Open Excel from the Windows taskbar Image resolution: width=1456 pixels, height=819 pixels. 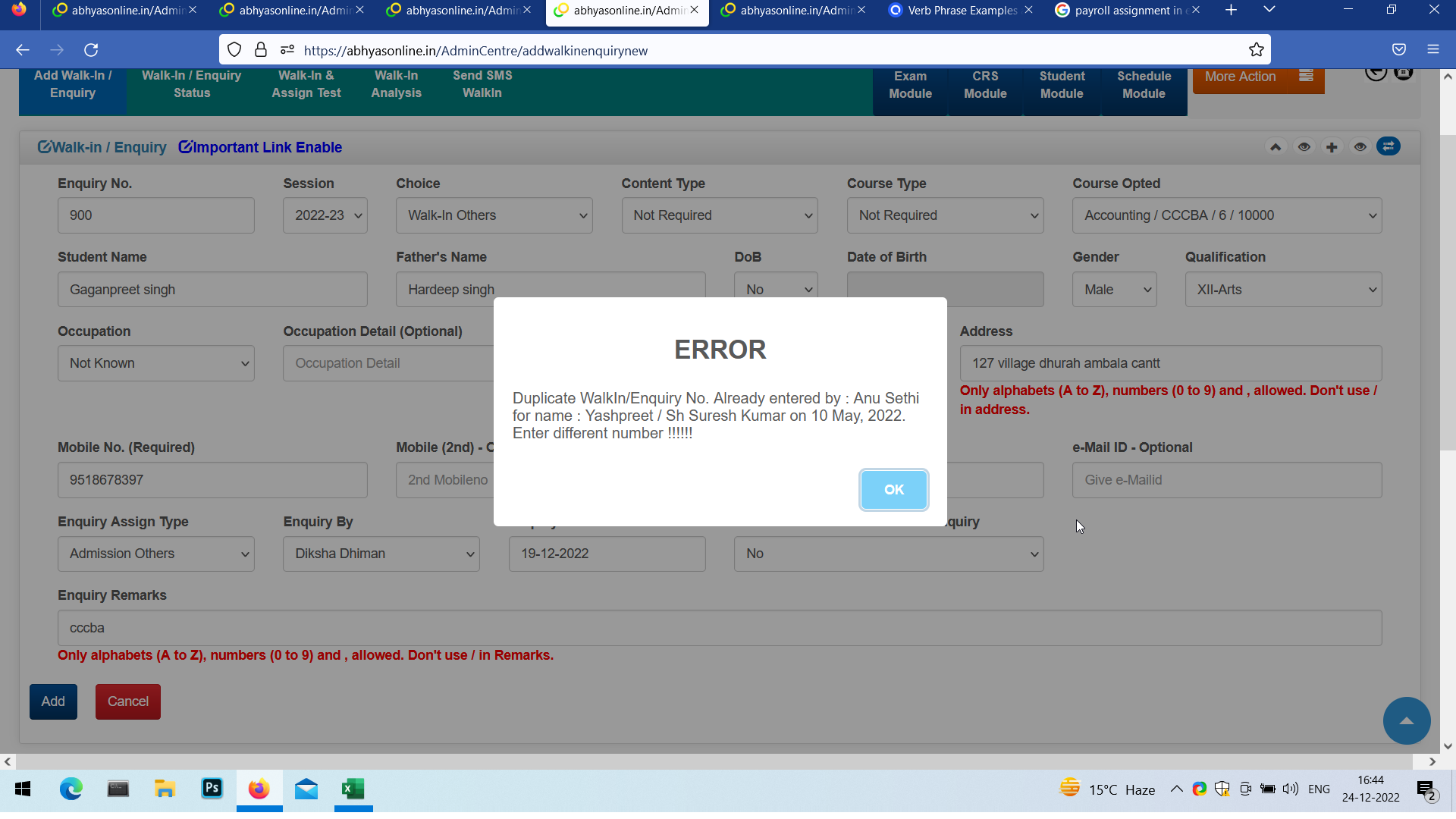353,789
